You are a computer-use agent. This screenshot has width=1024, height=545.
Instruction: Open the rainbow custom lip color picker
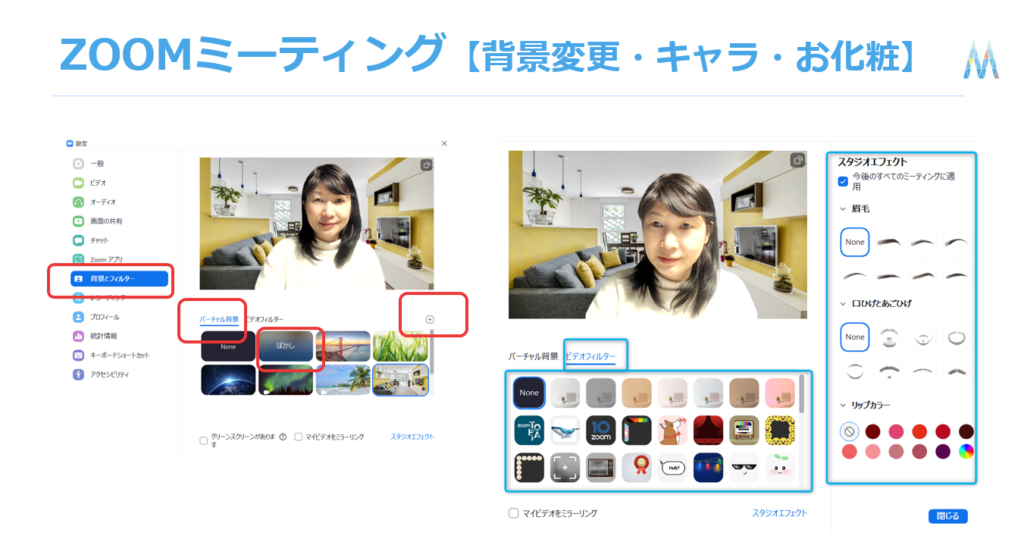point(966,452)
